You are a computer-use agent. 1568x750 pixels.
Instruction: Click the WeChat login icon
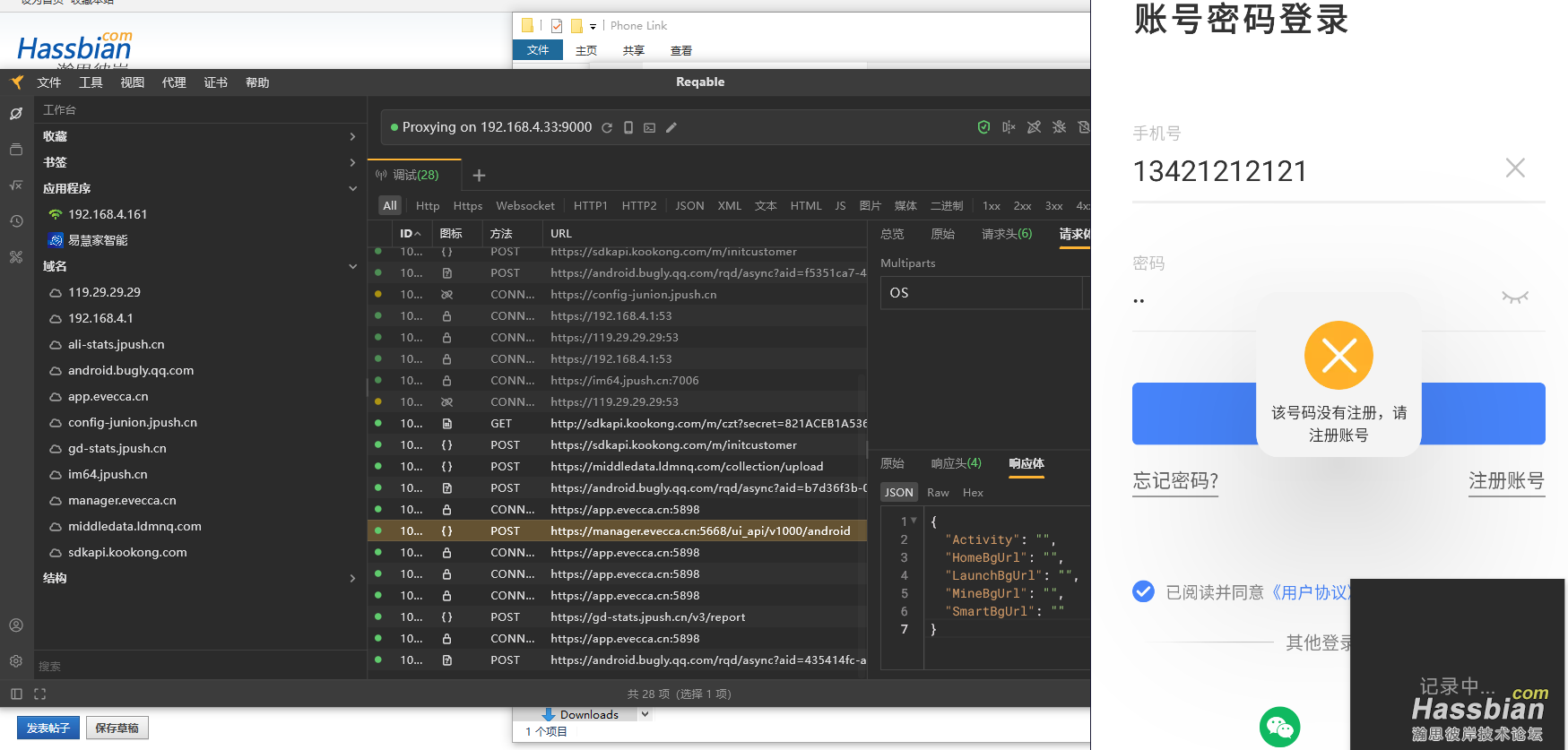click(1280, 727)
